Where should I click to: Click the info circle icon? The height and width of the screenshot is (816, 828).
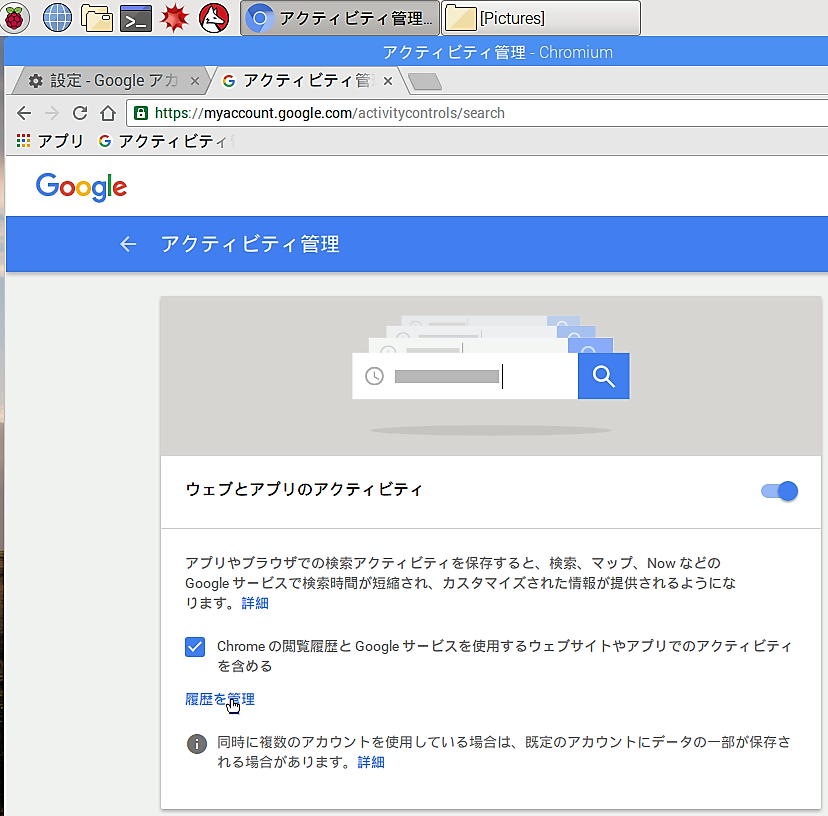(196, 744)
